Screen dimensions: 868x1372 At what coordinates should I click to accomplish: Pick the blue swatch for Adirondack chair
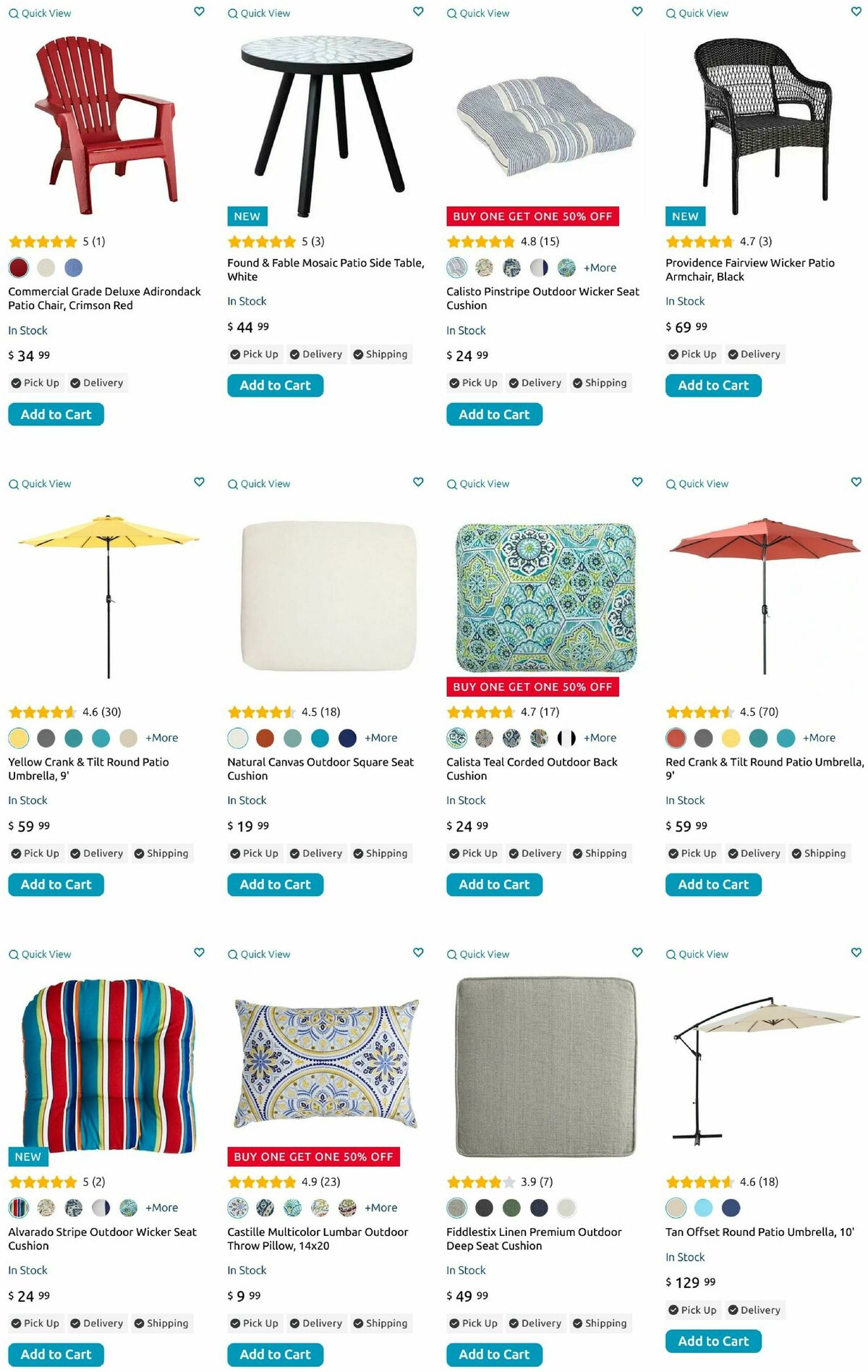tap(74, 268)
